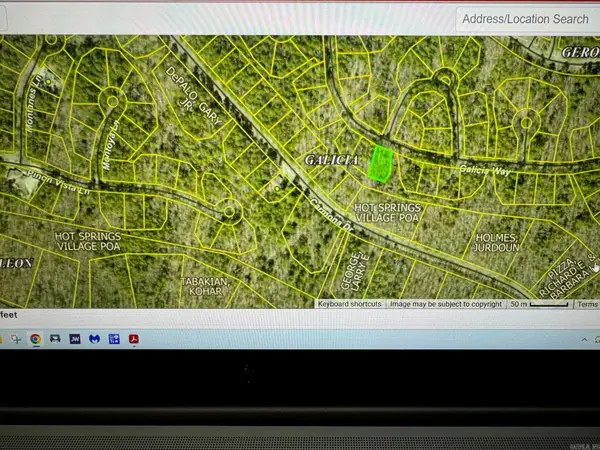Open Malwarebytes from the taskbar
600x450 pixels.
pyautogui.click(x=94, y=340)
